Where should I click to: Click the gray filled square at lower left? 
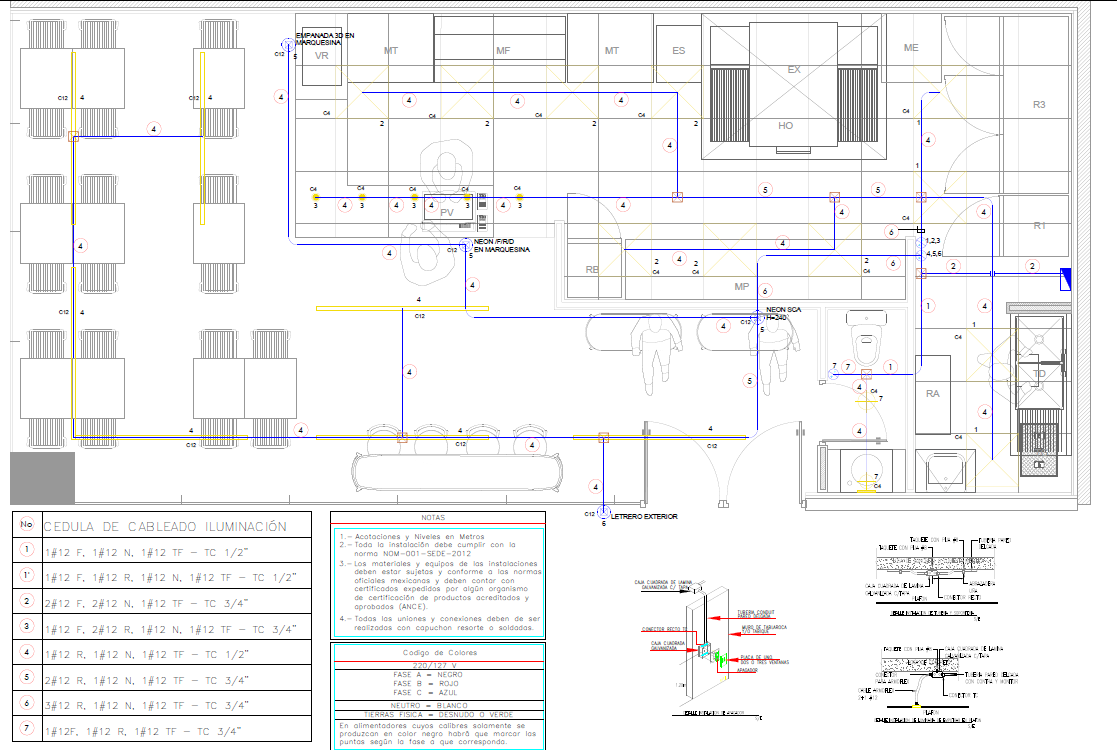[x=42, y=477]
